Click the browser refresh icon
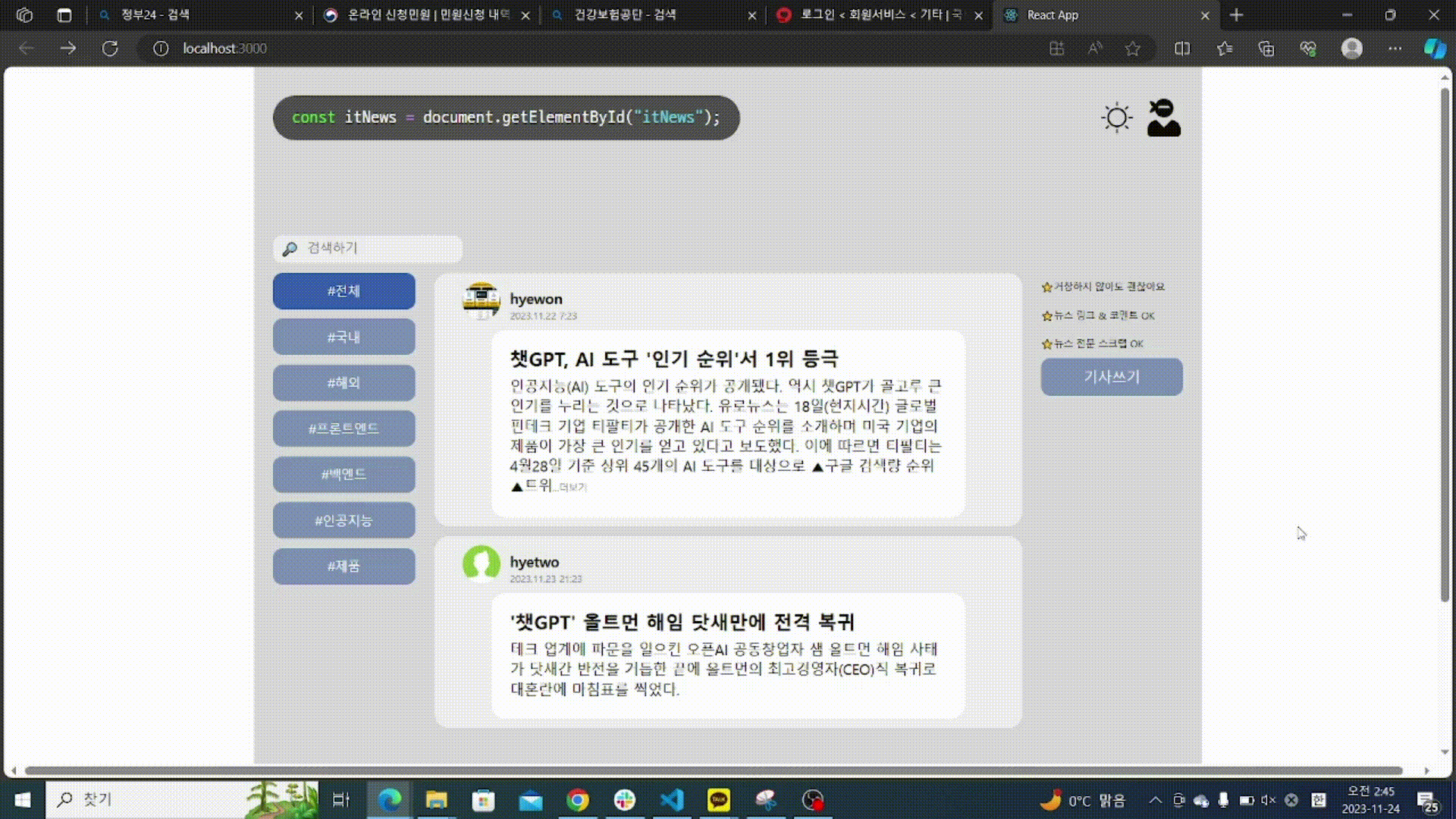 click(110, 49)
